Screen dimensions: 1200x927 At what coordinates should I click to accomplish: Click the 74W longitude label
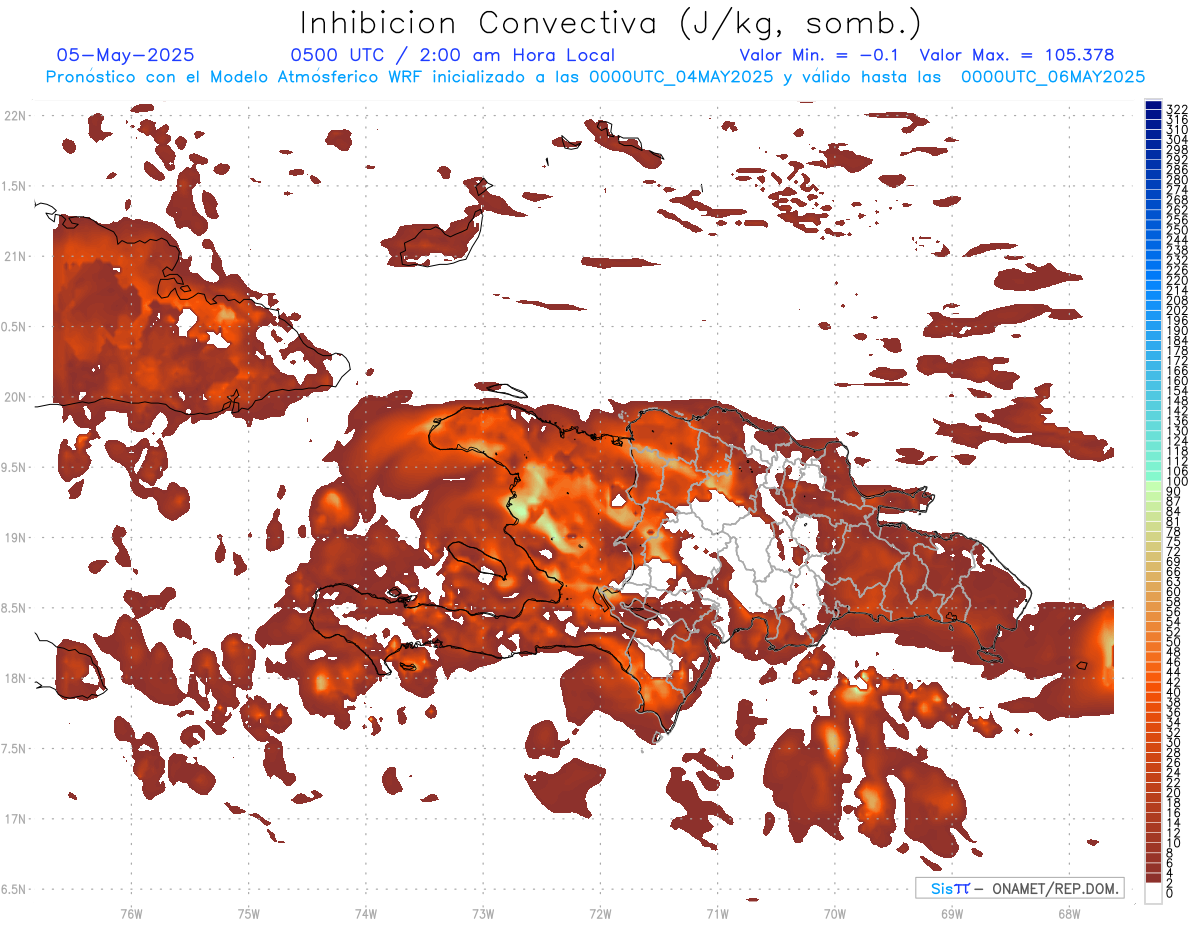(366, 913)
